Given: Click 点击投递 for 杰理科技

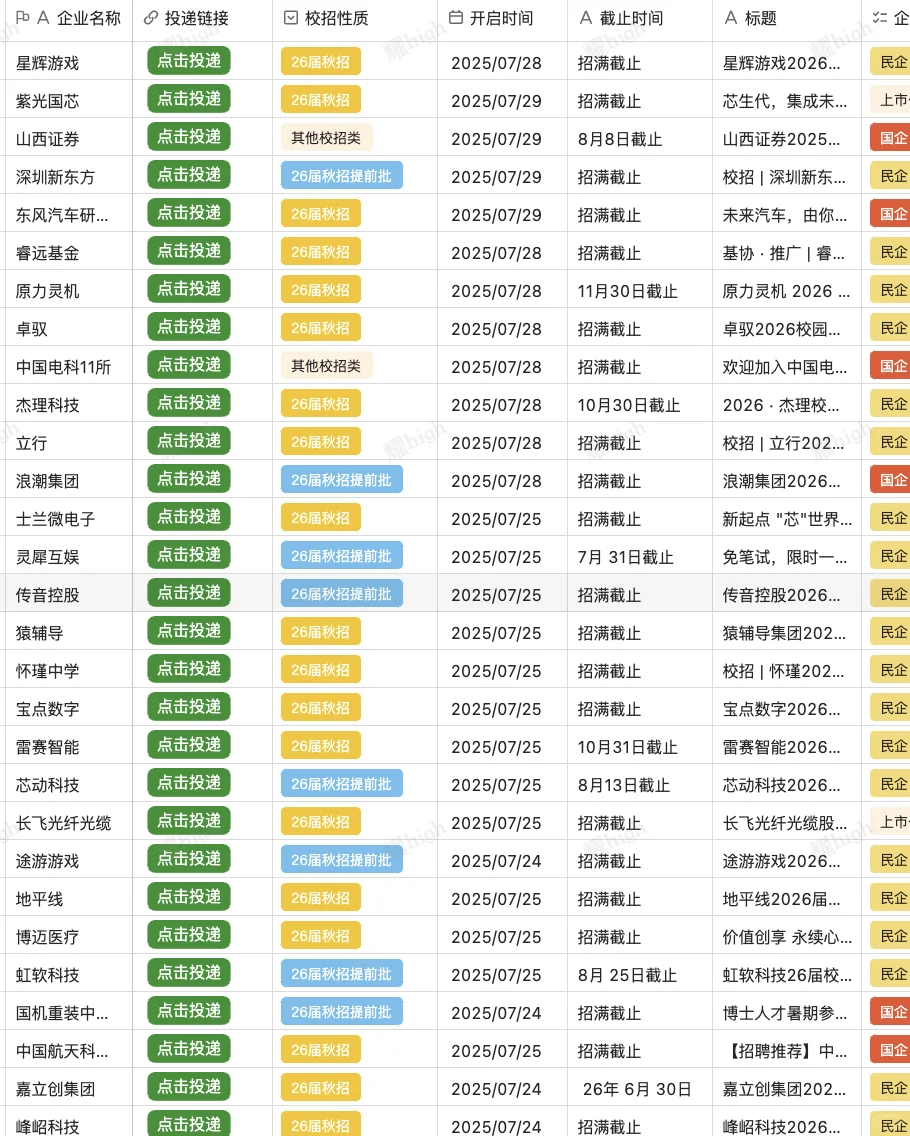Looking at the screenshot, I should click(188, 403).
